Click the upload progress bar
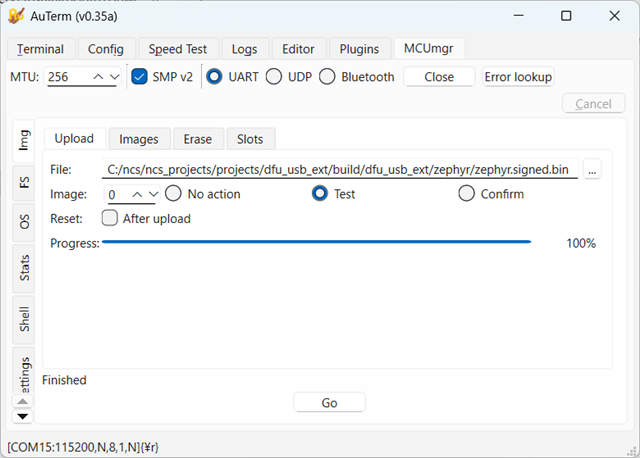Image resolution: width=640 pixels, height=458 pixels. click(317, 242)
